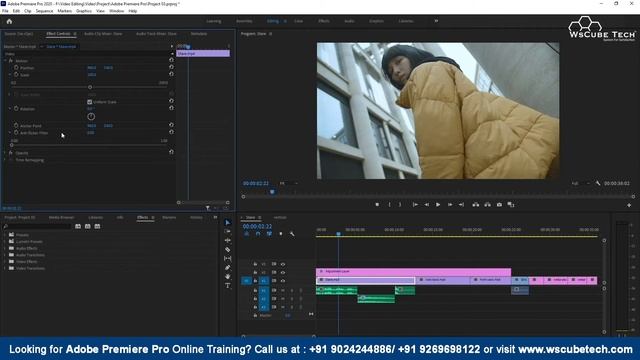
Task: Adjust the Scale slider handle
Action: 90,87
